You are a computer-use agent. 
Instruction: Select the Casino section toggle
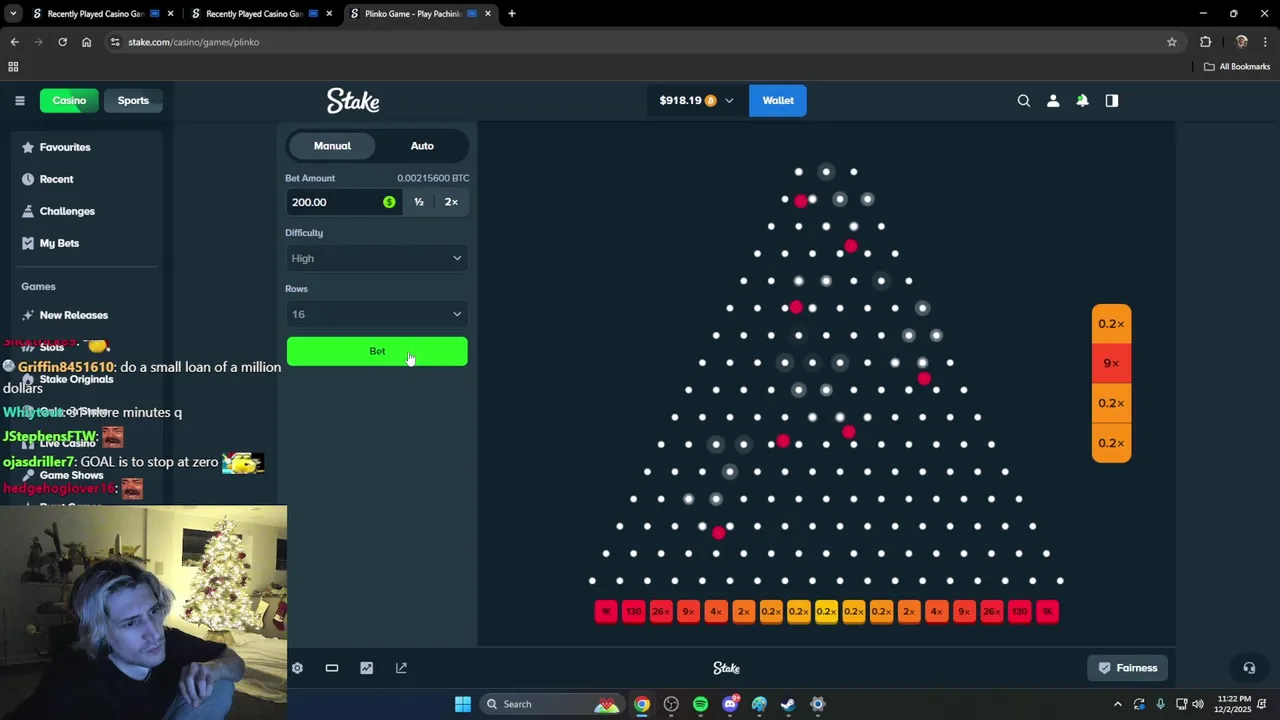point(69,100)
